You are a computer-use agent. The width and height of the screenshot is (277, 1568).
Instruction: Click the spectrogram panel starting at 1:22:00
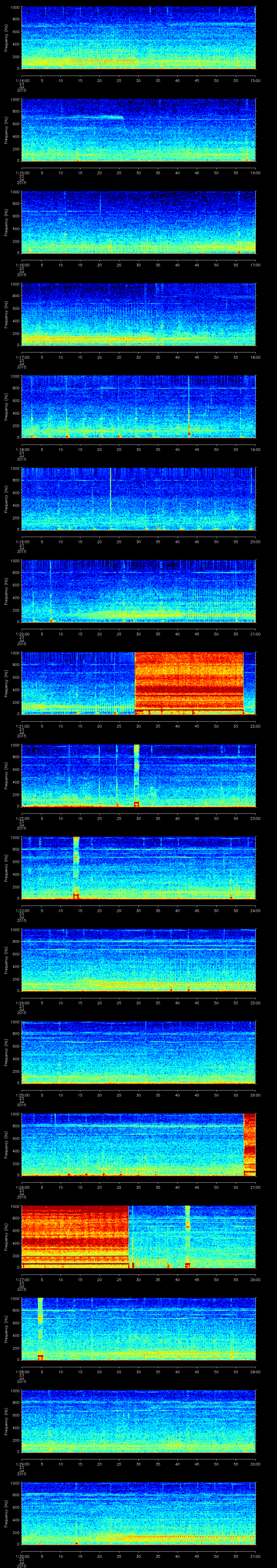tap(139, 775)
